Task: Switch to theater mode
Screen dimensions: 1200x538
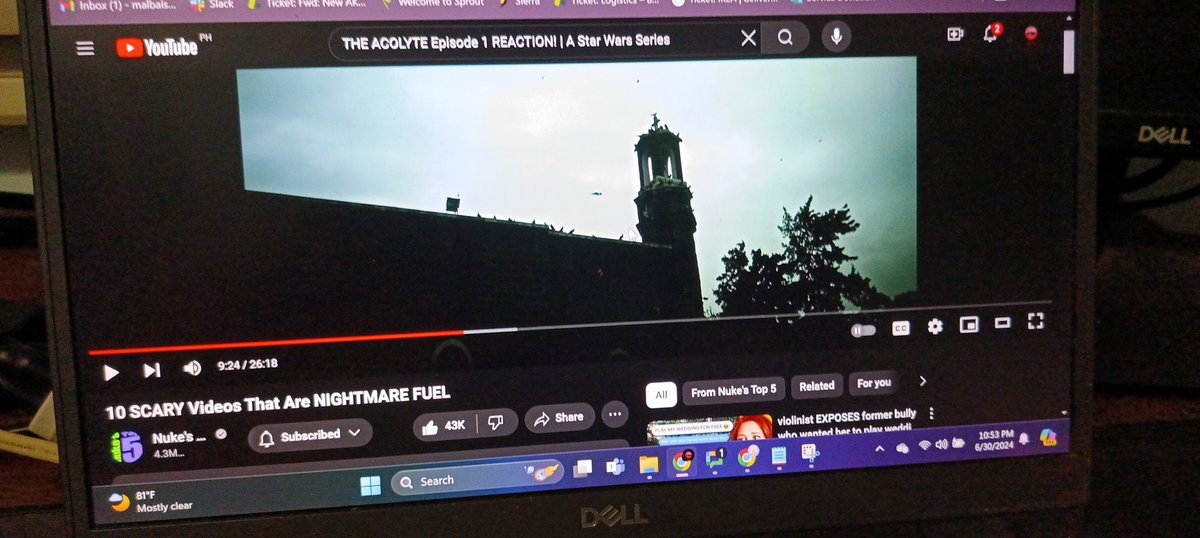Action: (x=1002, y=322)
